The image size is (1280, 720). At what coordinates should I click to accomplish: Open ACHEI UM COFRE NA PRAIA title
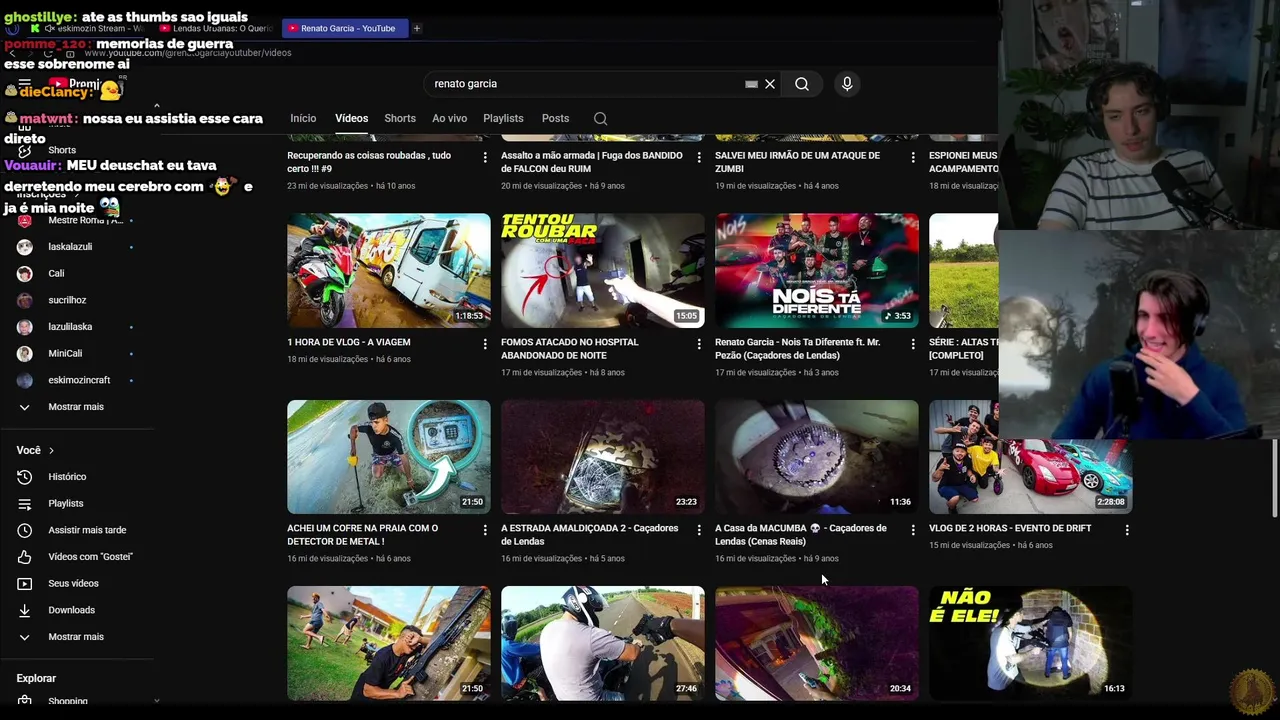363,535
